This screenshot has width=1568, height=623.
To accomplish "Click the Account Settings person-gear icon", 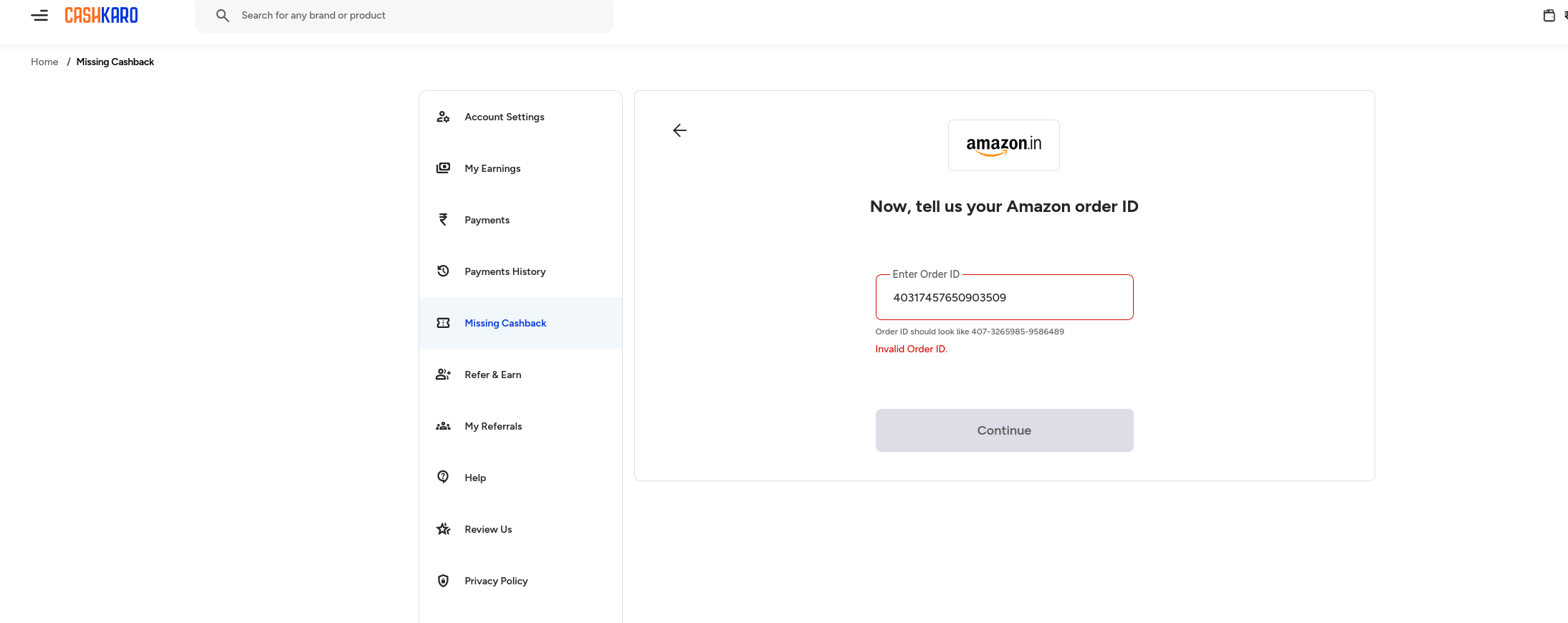I will pyautogui.click(x=443, y=117).
